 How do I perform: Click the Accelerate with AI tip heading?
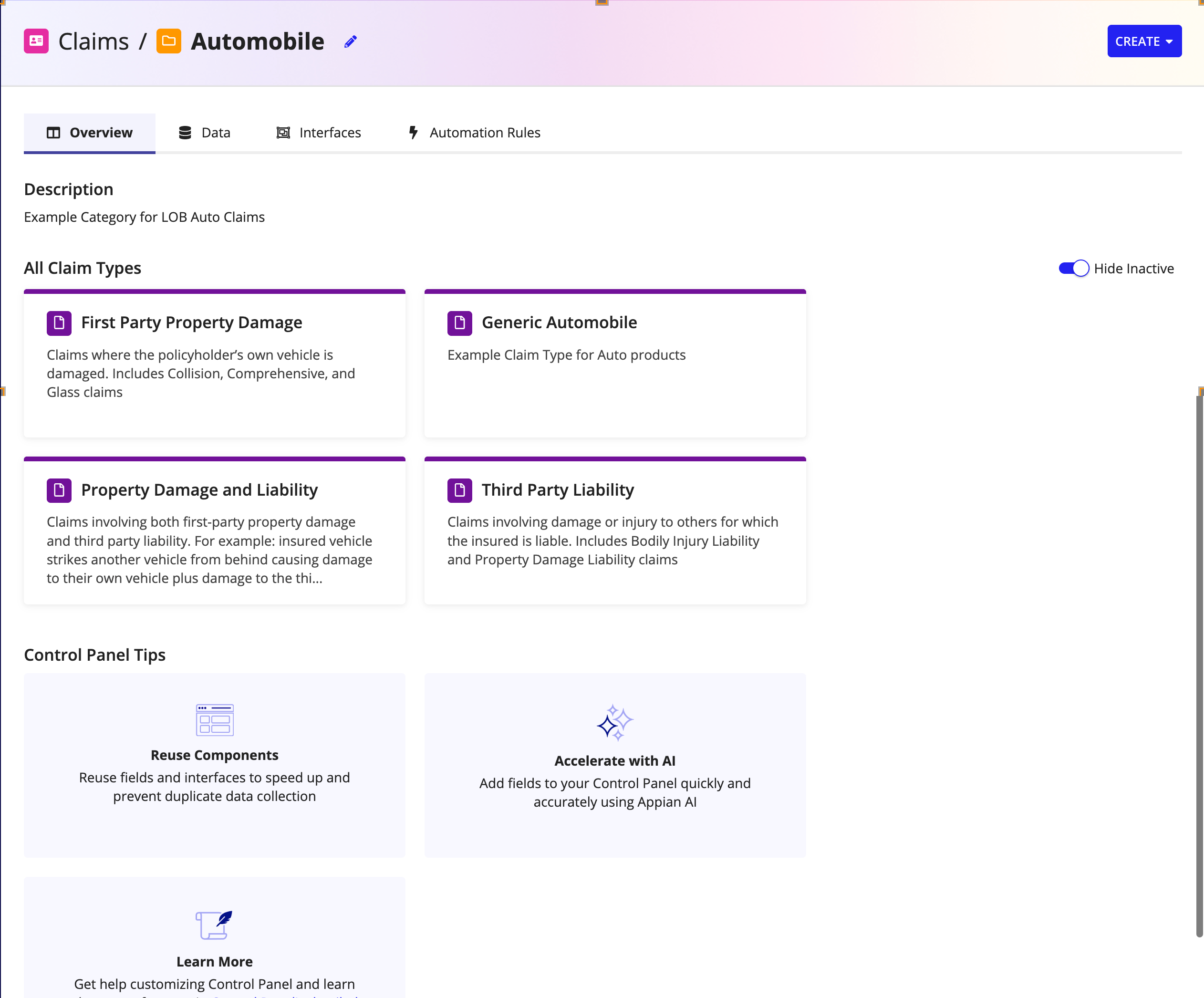(x=614, y=761)
